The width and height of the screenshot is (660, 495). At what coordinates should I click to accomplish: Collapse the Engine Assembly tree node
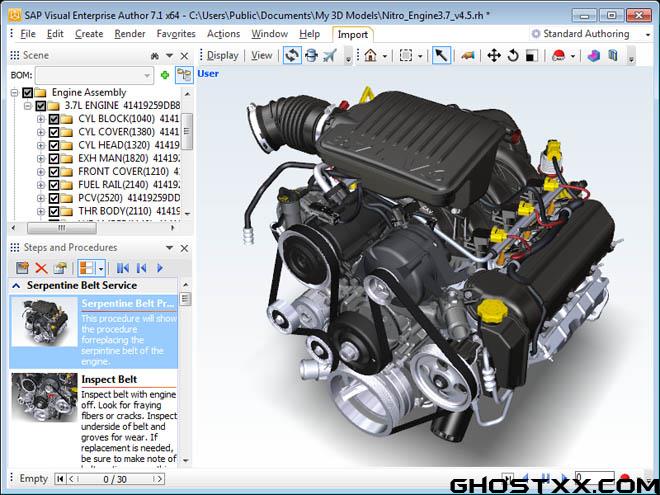click(14, 92)
